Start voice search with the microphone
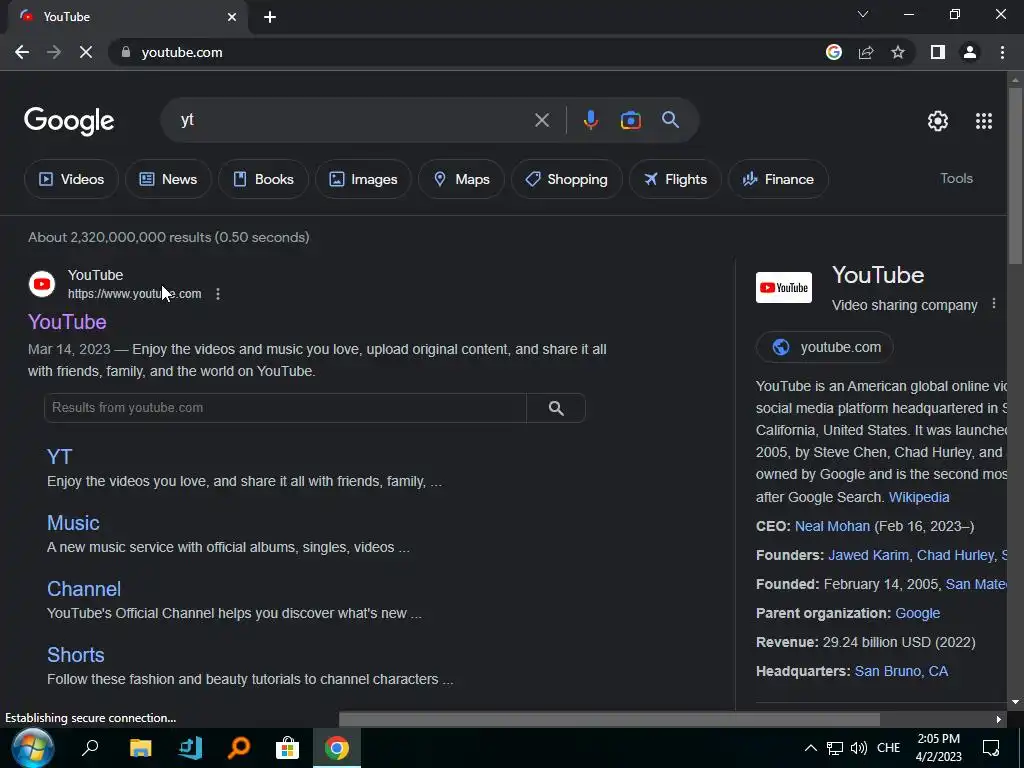1024x768 pixels. (590, 120)
